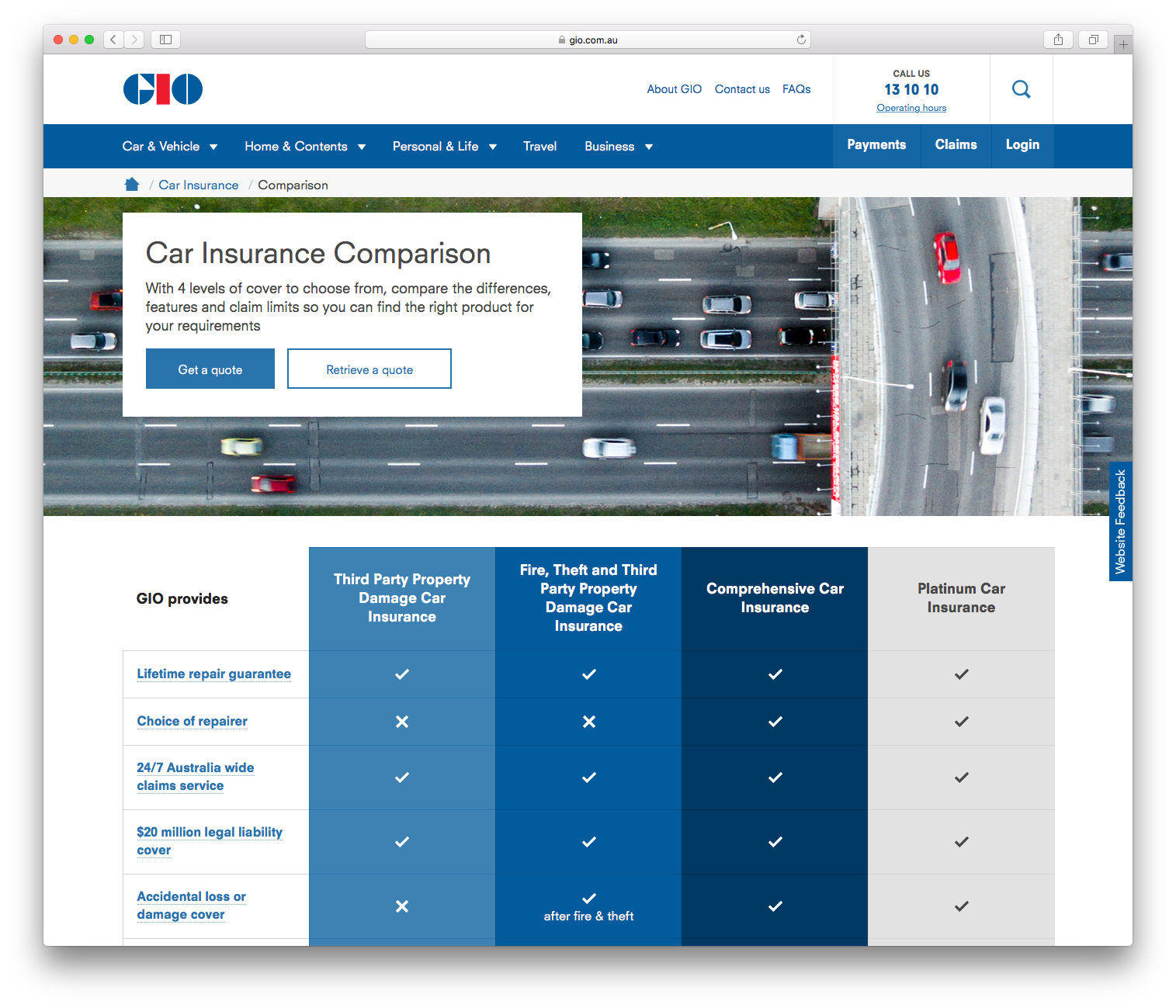Open the Contact us link
This screenshot has width=1176, height=1008.
point(742,89)
